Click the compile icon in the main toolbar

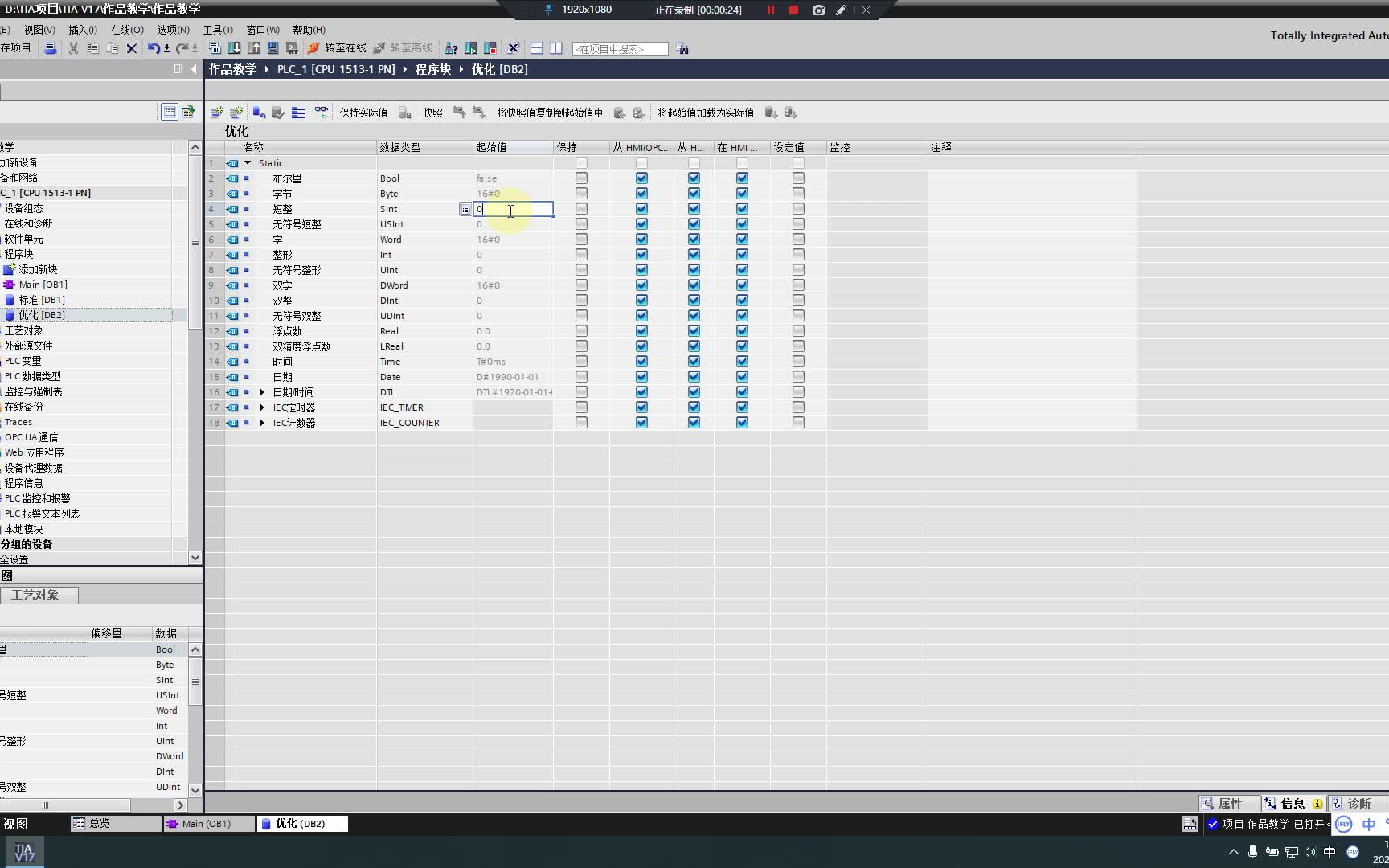(215, 48)
